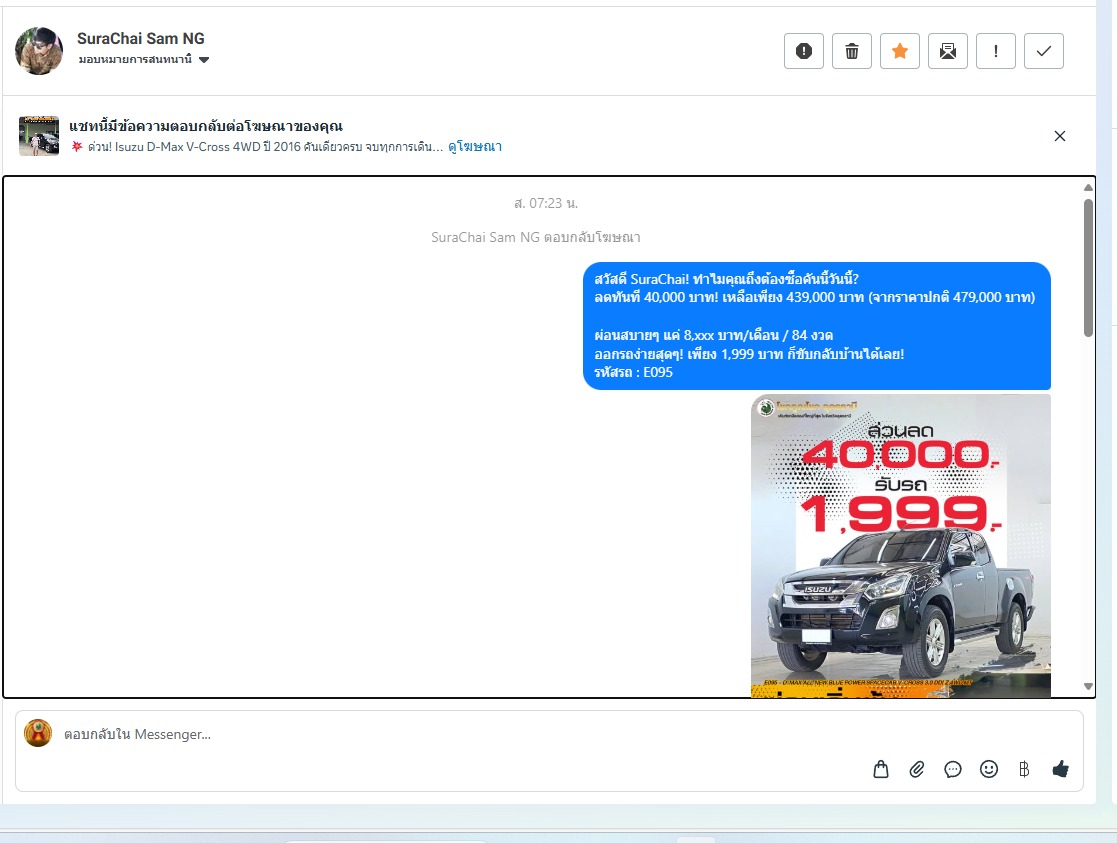This screenshot has width=1117, height=843.
Task: Open the Isuzu D-Max promo image
Action: (900, 546)
